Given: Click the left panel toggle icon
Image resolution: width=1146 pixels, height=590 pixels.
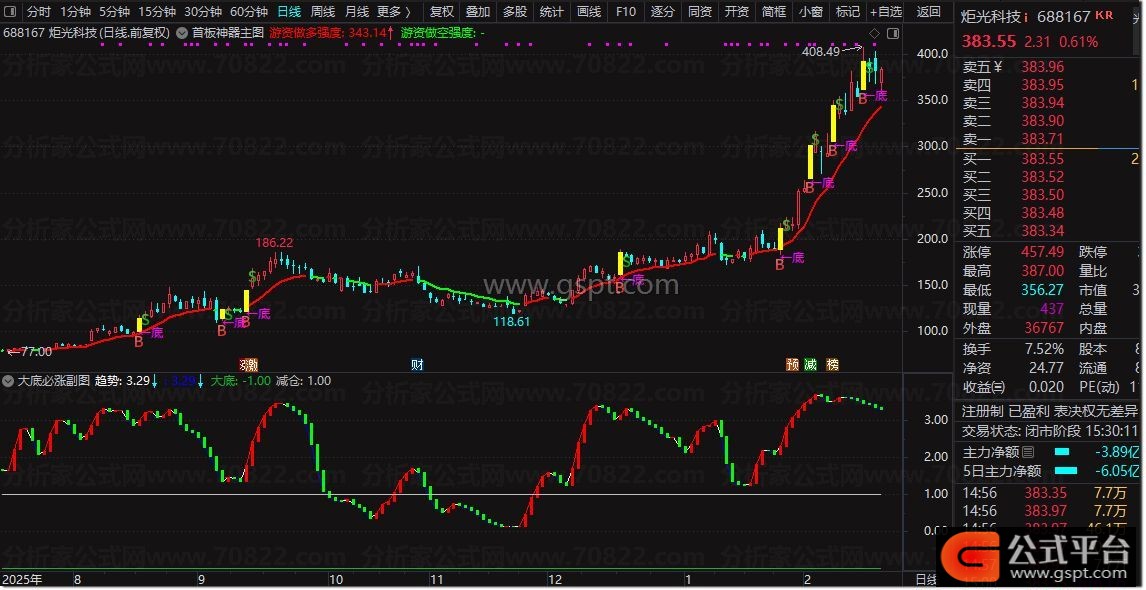Looking at the screenshot, I should (10, 12).
